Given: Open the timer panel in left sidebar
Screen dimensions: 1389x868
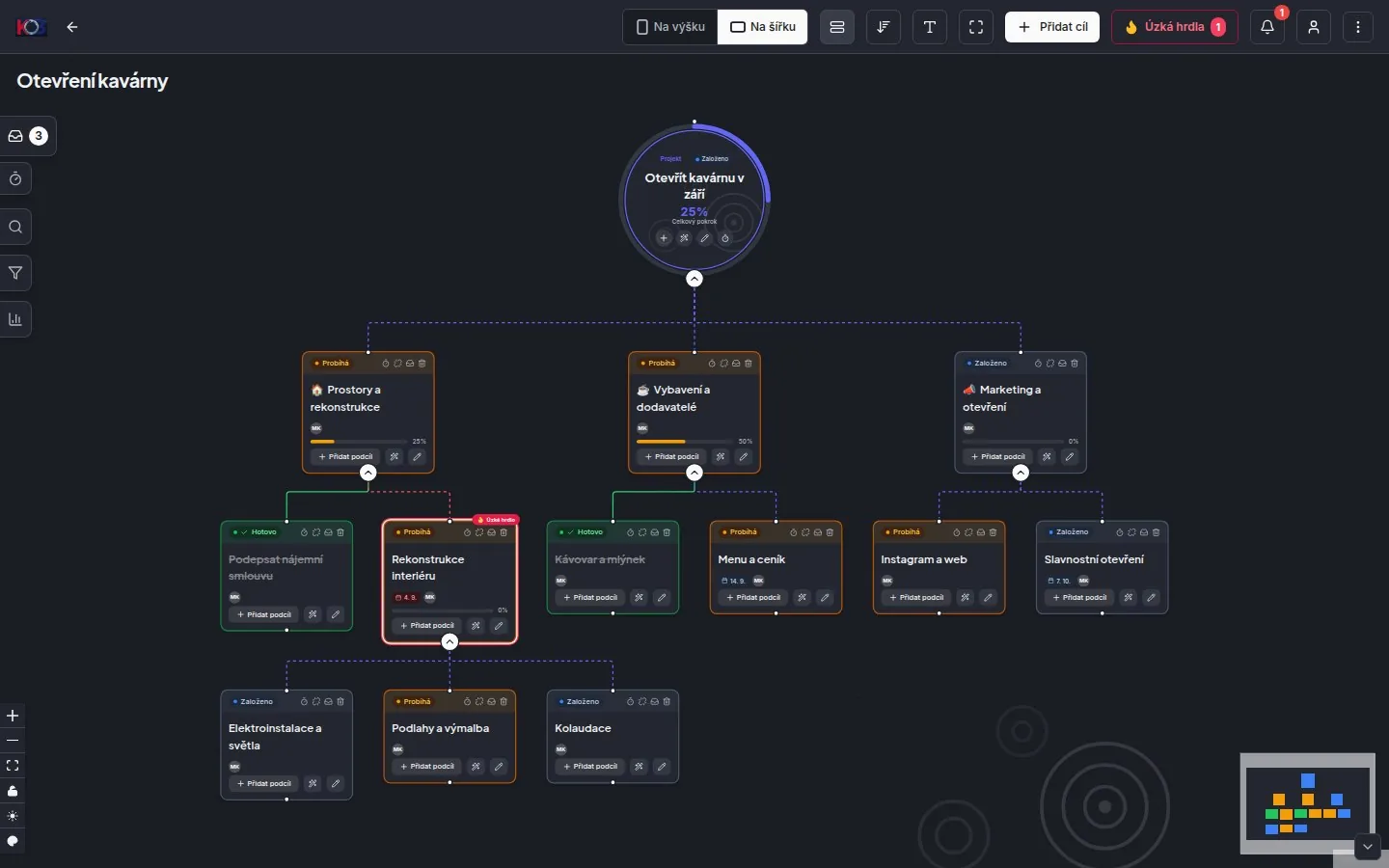Looking at the screenshot, I should pyautogui.click(x=15, y=179).
